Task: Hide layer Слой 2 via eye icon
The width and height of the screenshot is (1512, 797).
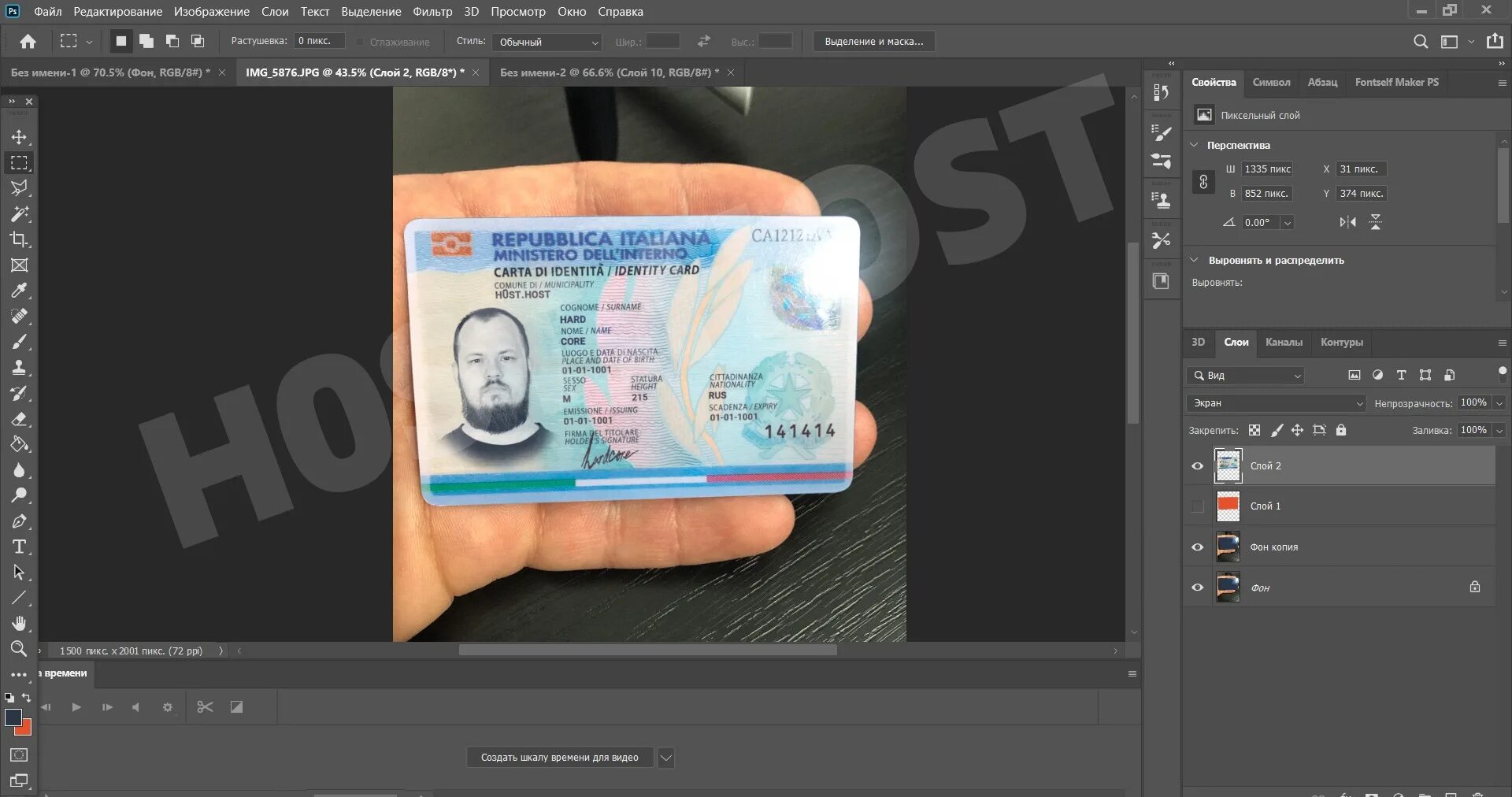Action: pos(1198,466)
